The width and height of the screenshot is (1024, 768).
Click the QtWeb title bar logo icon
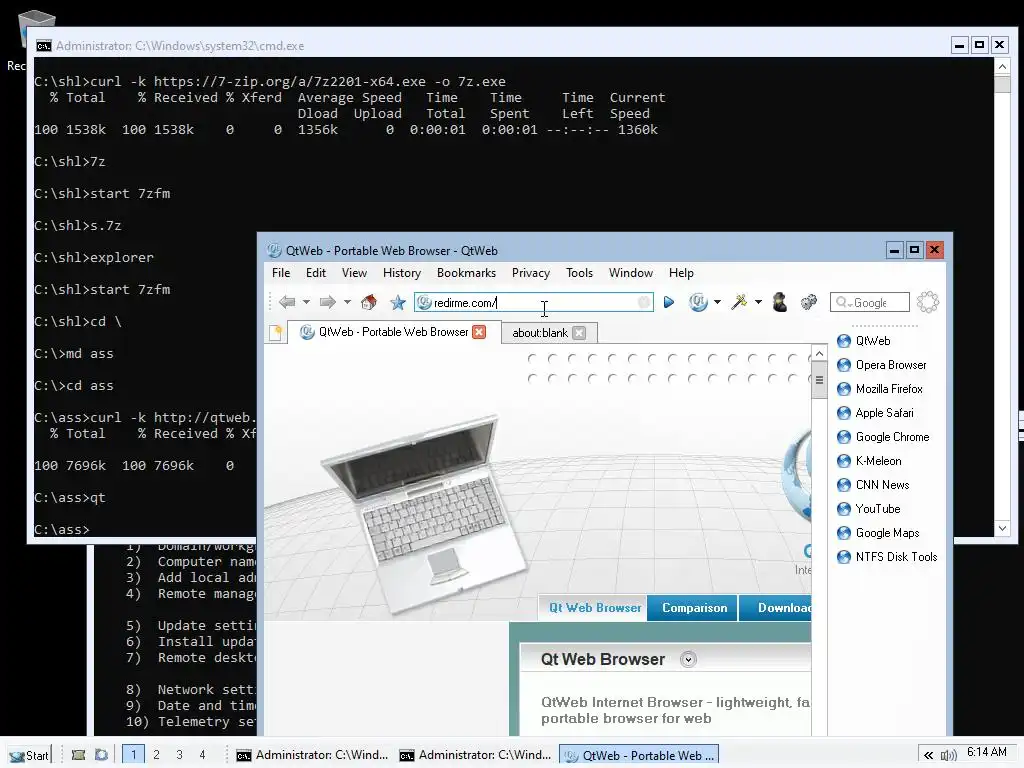coord(274,250)
